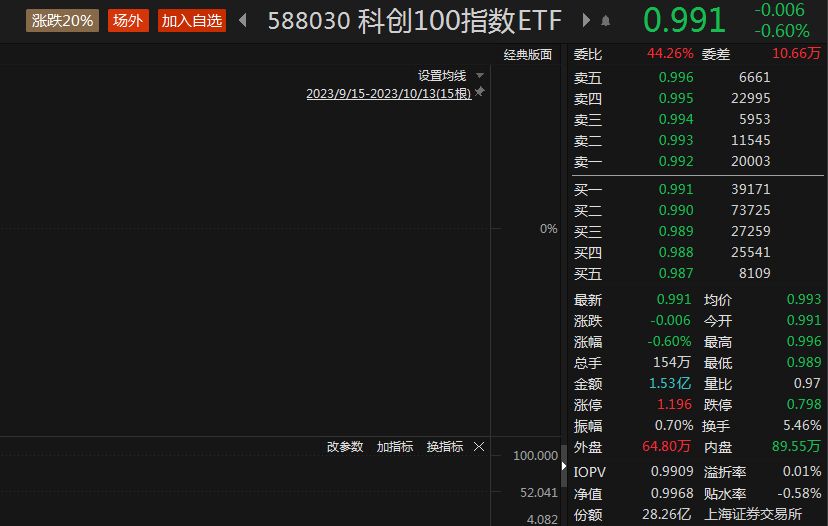
Task: Select the 买四 price 0.988
Action: tap(676, 252)
